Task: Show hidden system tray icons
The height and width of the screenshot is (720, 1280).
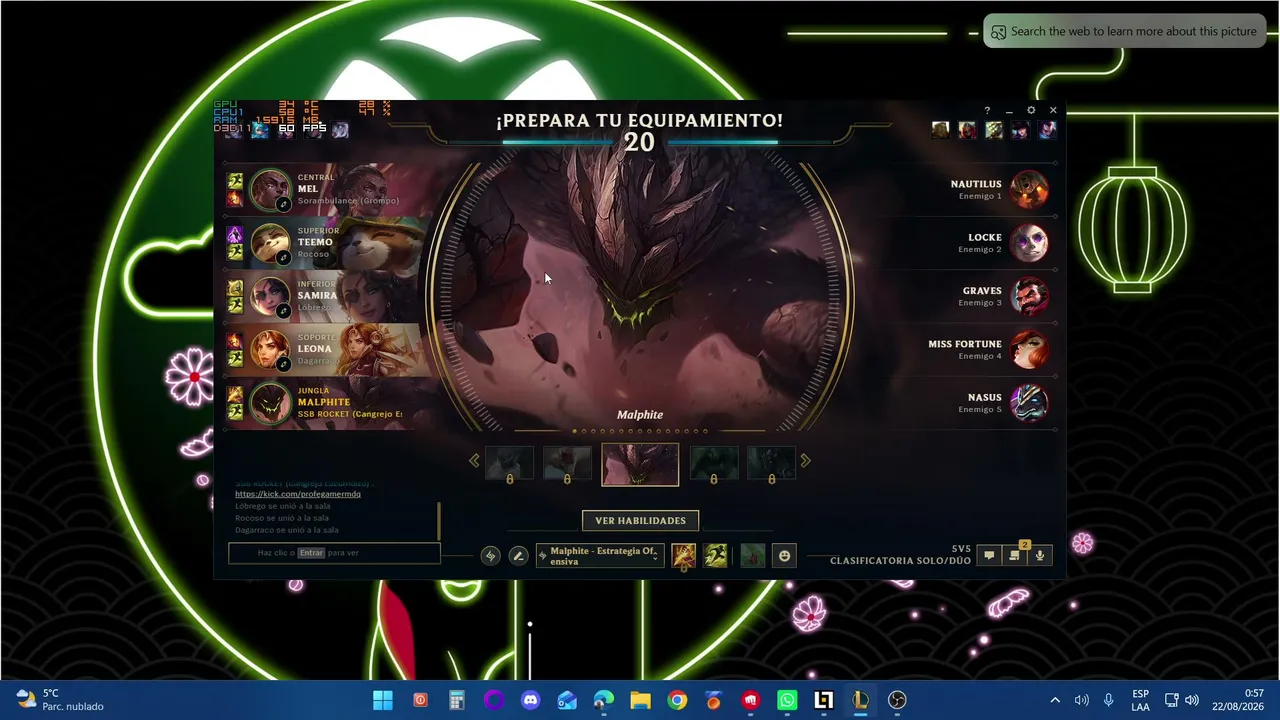Action: point(1054,700)
